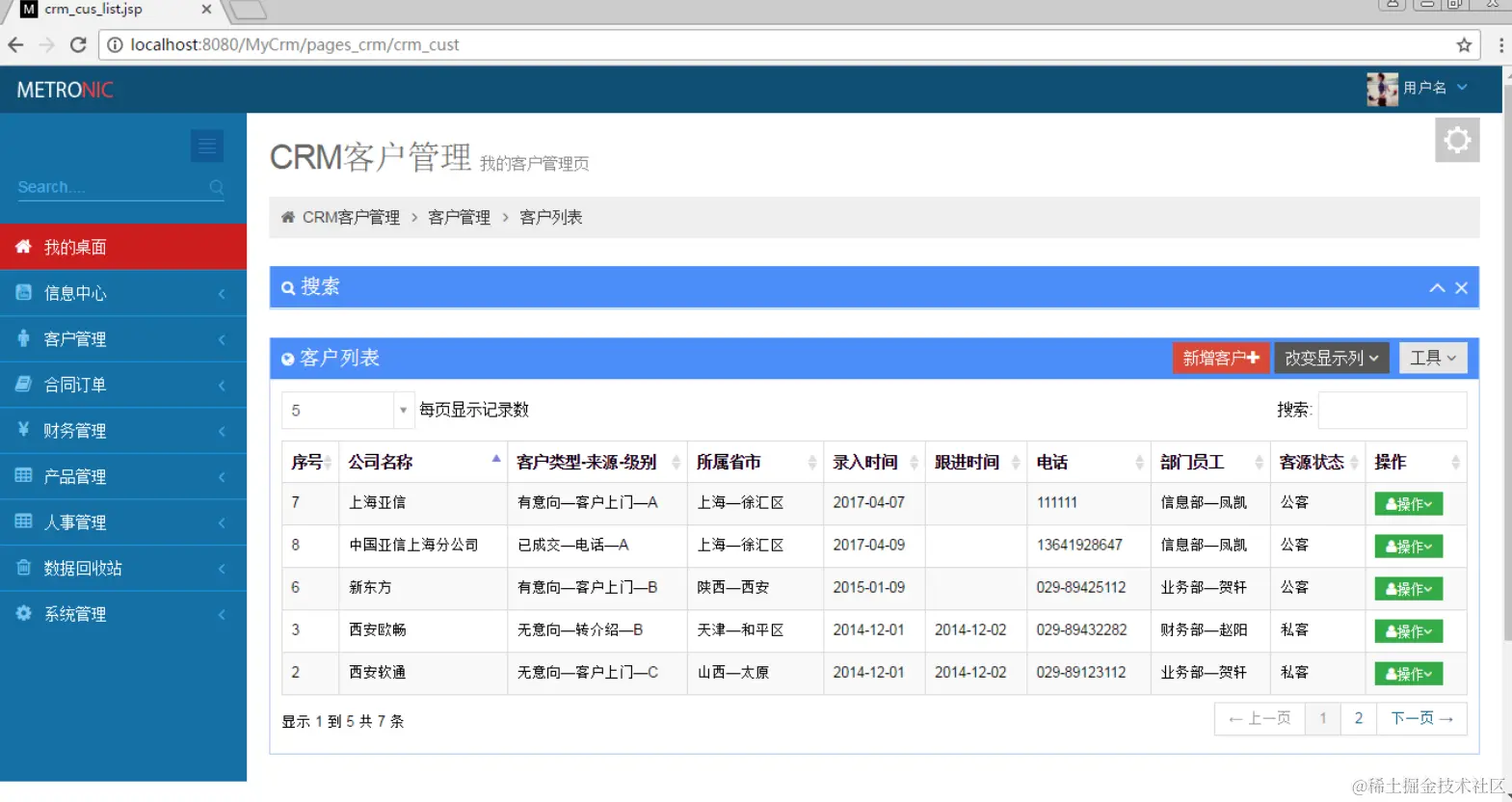Image resolution: width=1512 pixels, height=802 pixels.
Task: Expand 财务管理 sidebar menu
Action: click(x=123, y=430)
